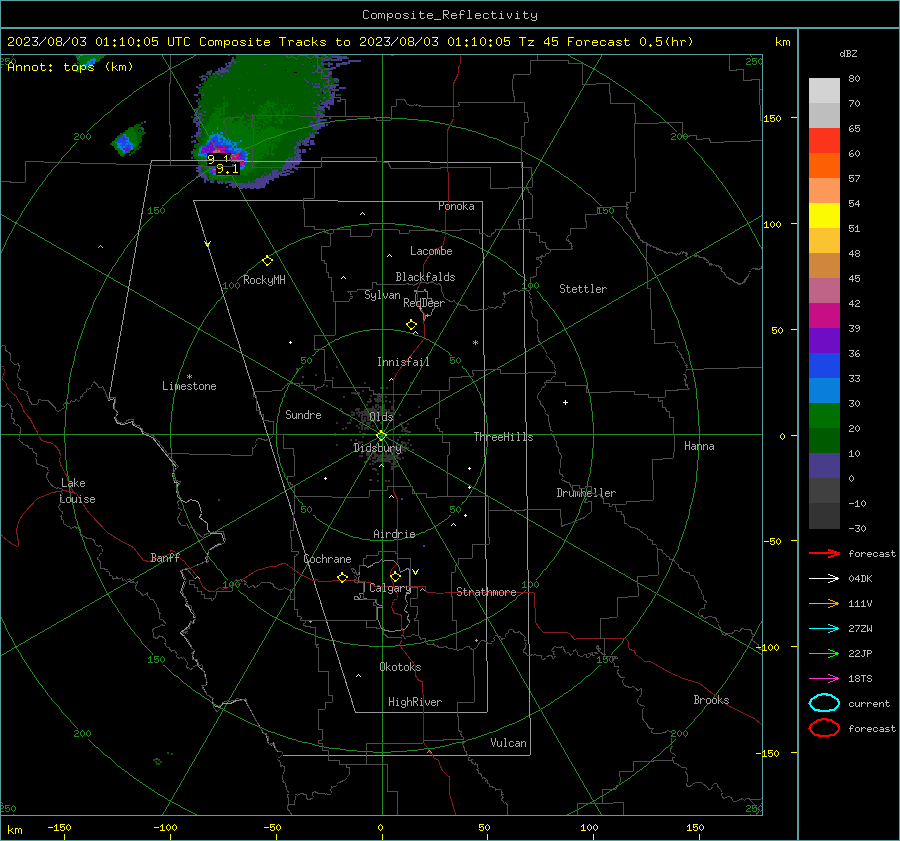Click the Airdrie map label
Image resolution: width=900 pixels, height=841 pixels.
click(394, 534)
